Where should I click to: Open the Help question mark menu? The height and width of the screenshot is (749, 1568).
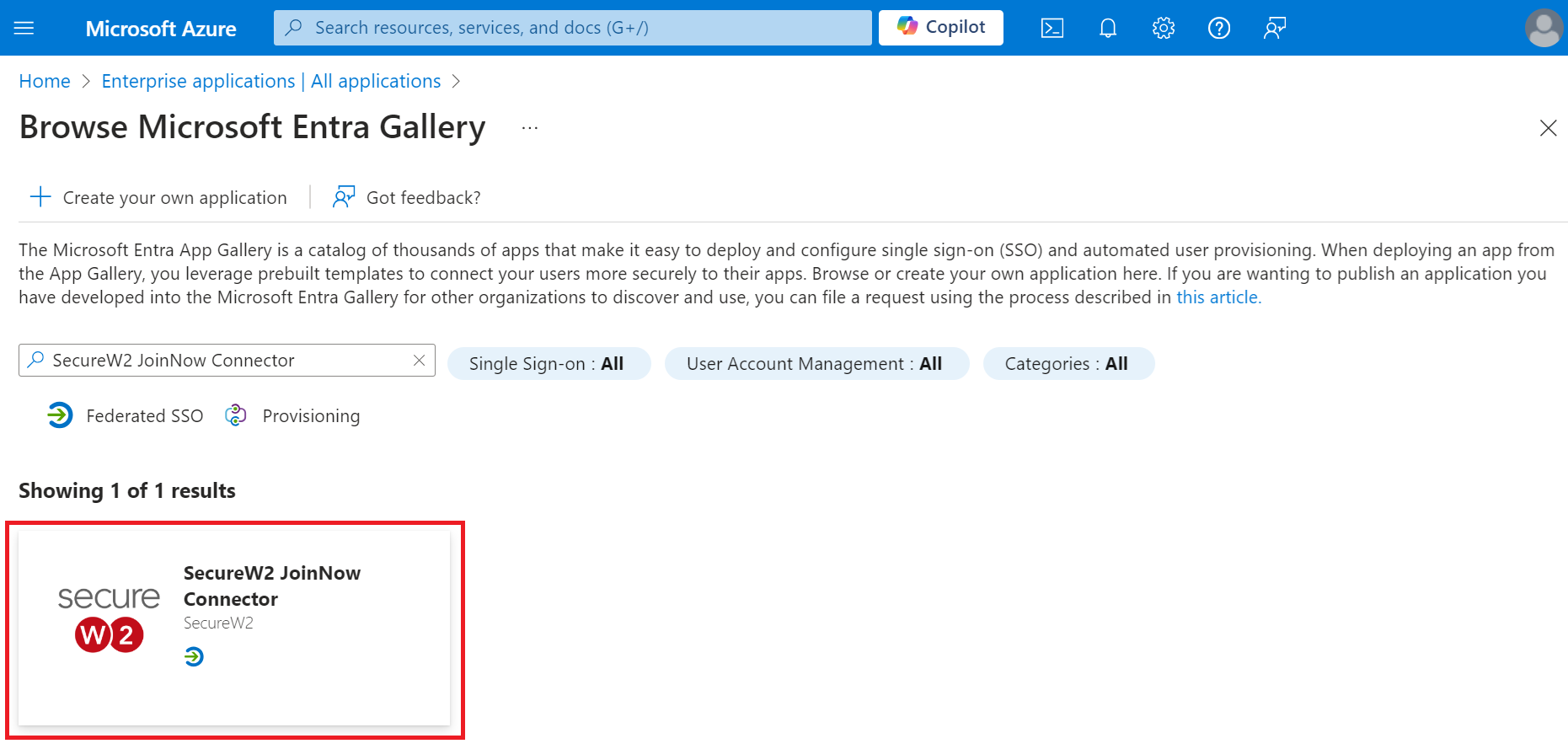(x=1219, y=28)
